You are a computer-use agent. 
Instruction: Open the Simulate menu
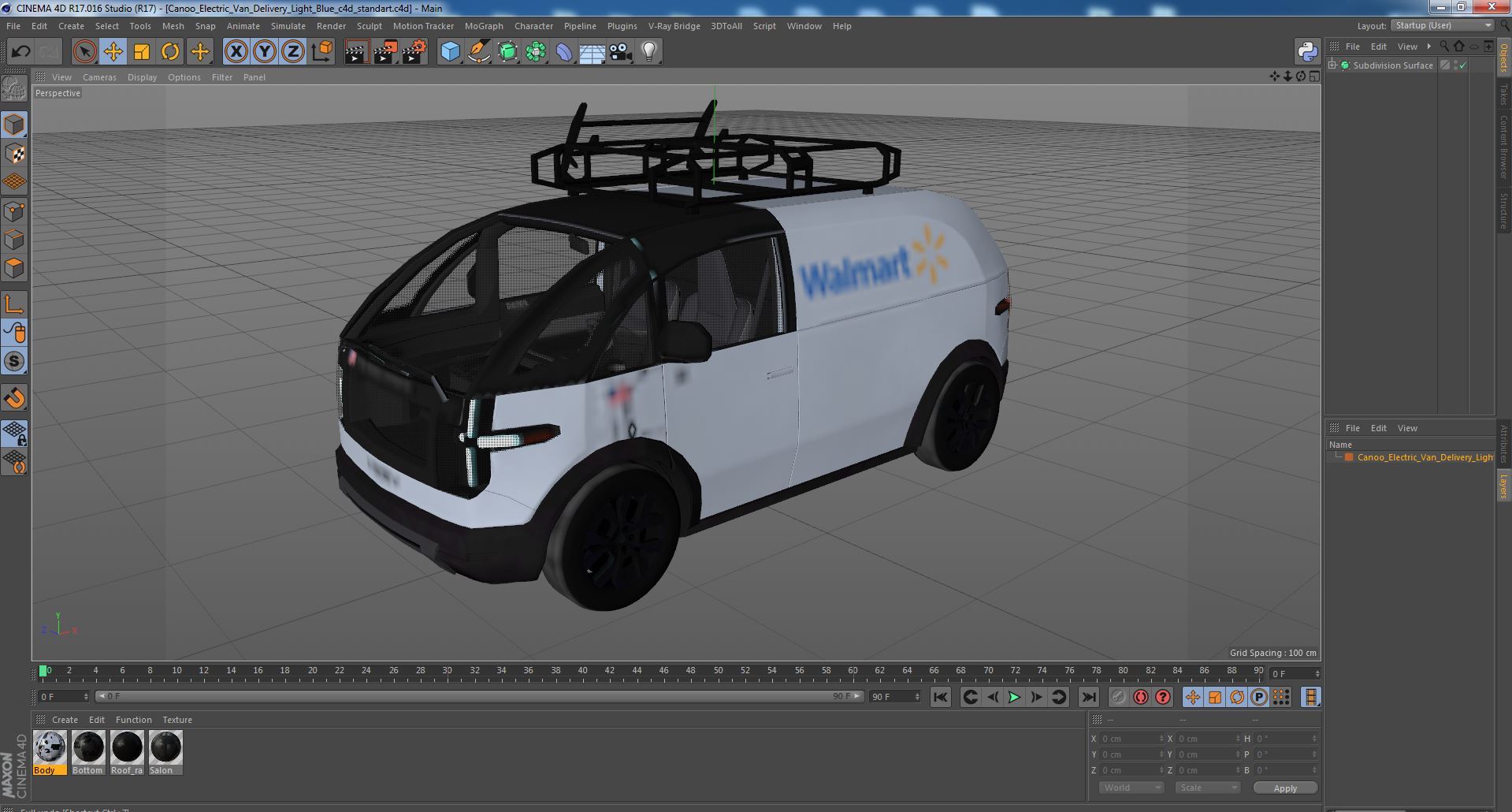pos(288,26)
